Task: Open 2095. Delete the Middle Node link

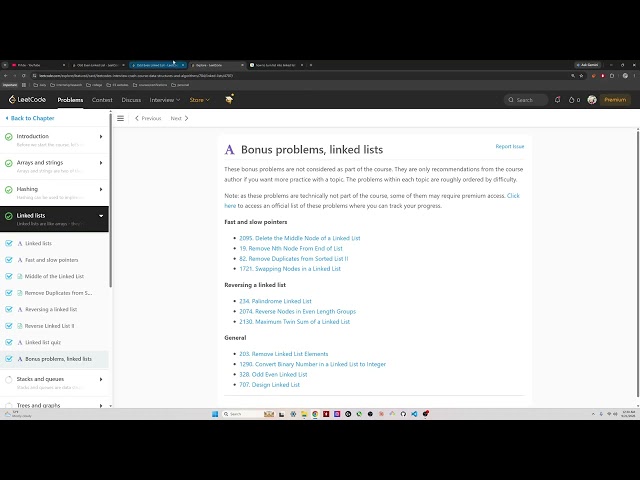Action: (300, 238)
